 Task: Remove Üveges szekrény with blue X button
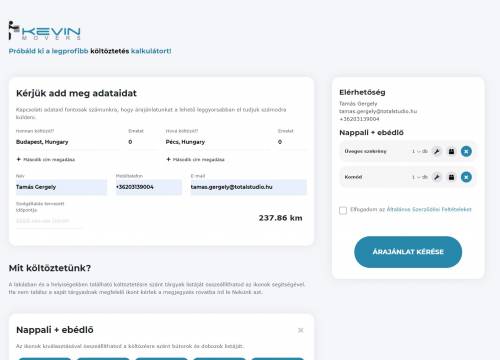coord(466,151)
